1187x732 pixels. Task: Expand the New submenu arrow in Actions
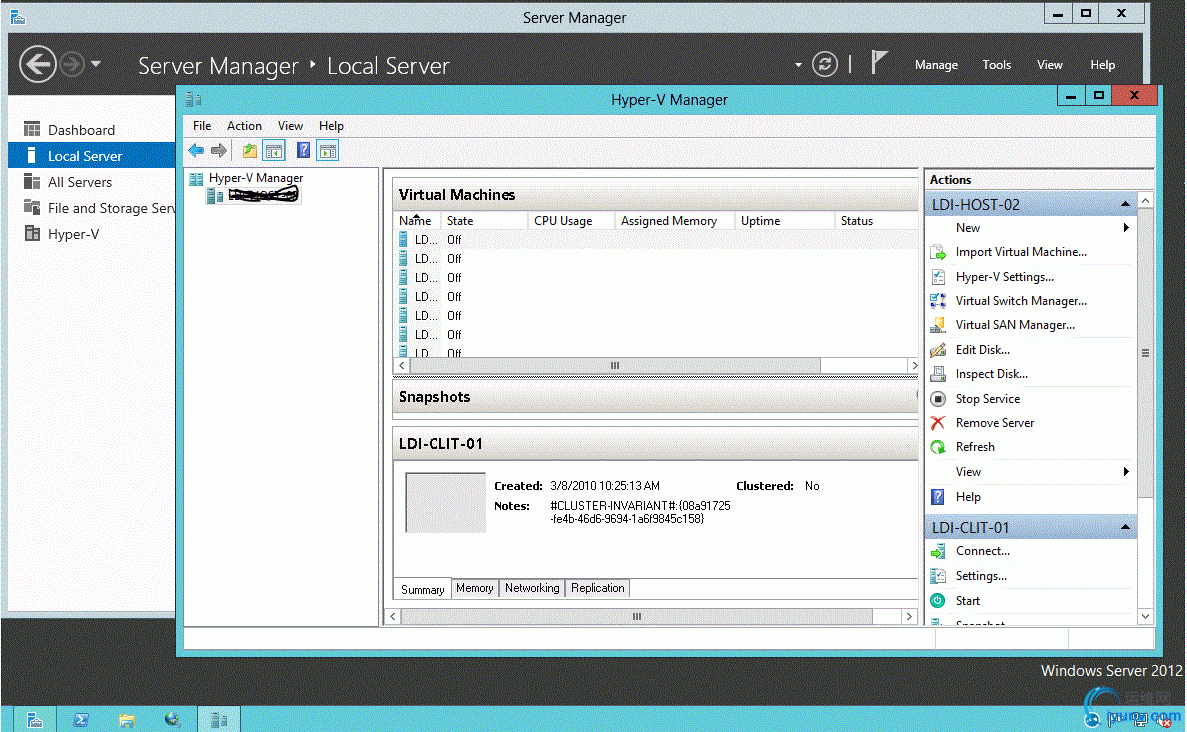click(1126, 228)
